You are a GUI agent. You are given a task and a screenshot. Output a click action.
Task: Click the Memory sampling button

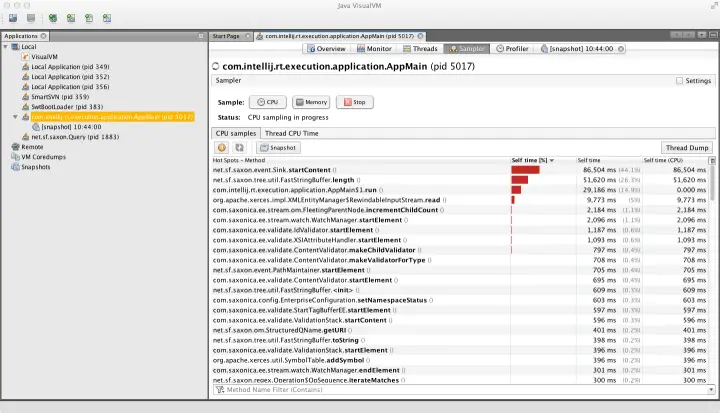[311, 102]
